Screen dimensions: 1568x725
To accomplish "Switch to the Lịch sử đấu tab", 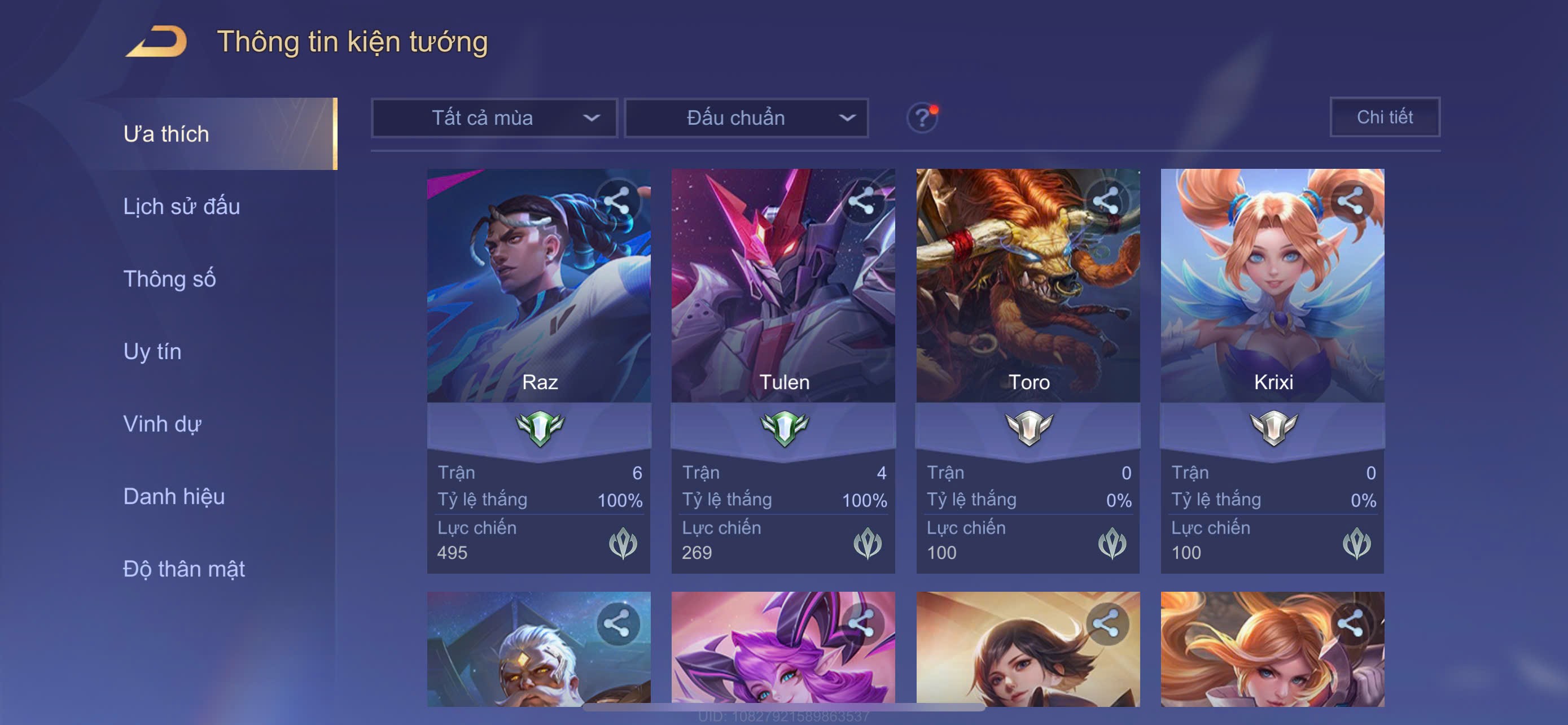I will (181, 206).
